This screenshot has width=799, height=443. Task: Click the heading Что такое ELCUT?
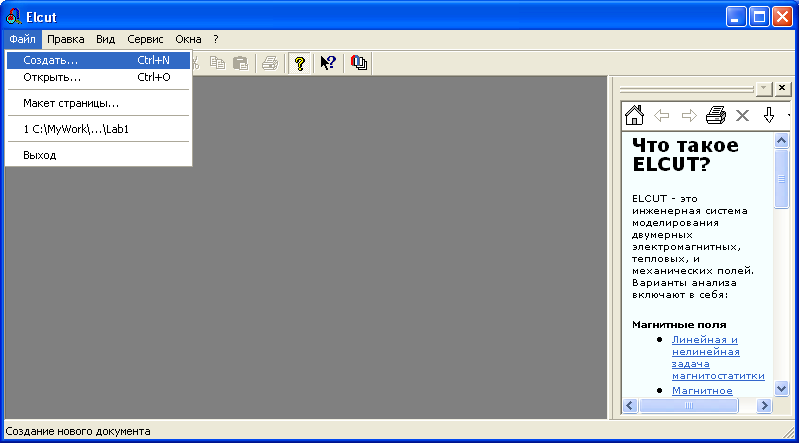[x=685, y=155]
